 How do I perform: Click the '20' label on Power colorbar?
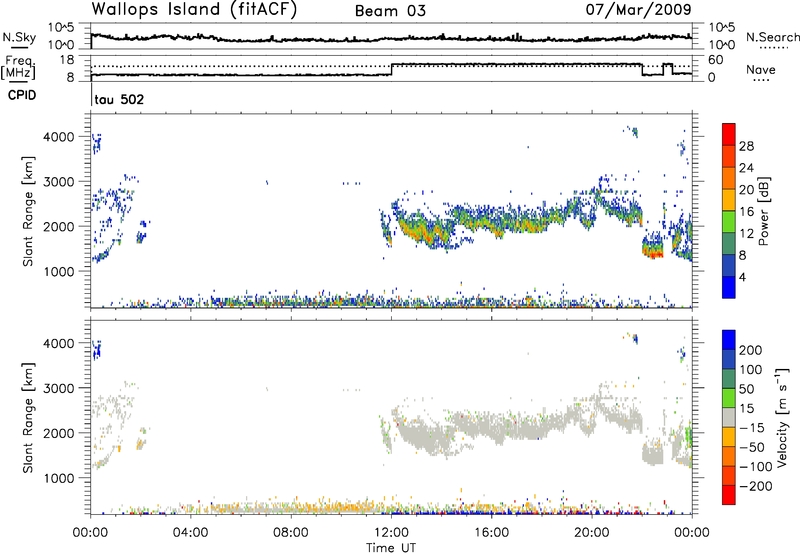tap(746, 190)
